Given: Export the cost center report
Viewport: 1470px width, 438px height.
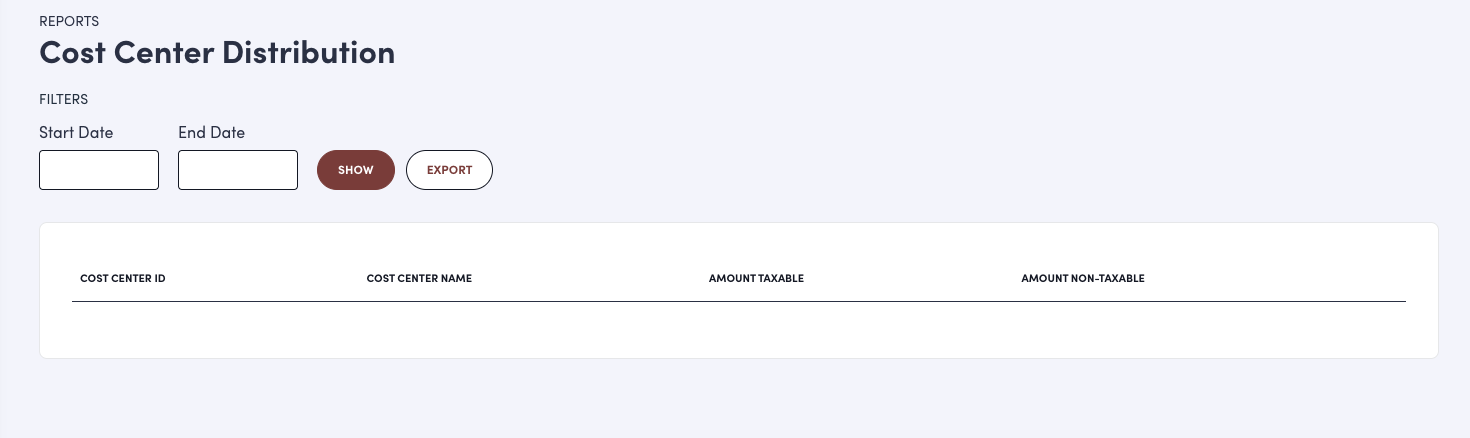Looking at the screenshot, I should (449, 170).
